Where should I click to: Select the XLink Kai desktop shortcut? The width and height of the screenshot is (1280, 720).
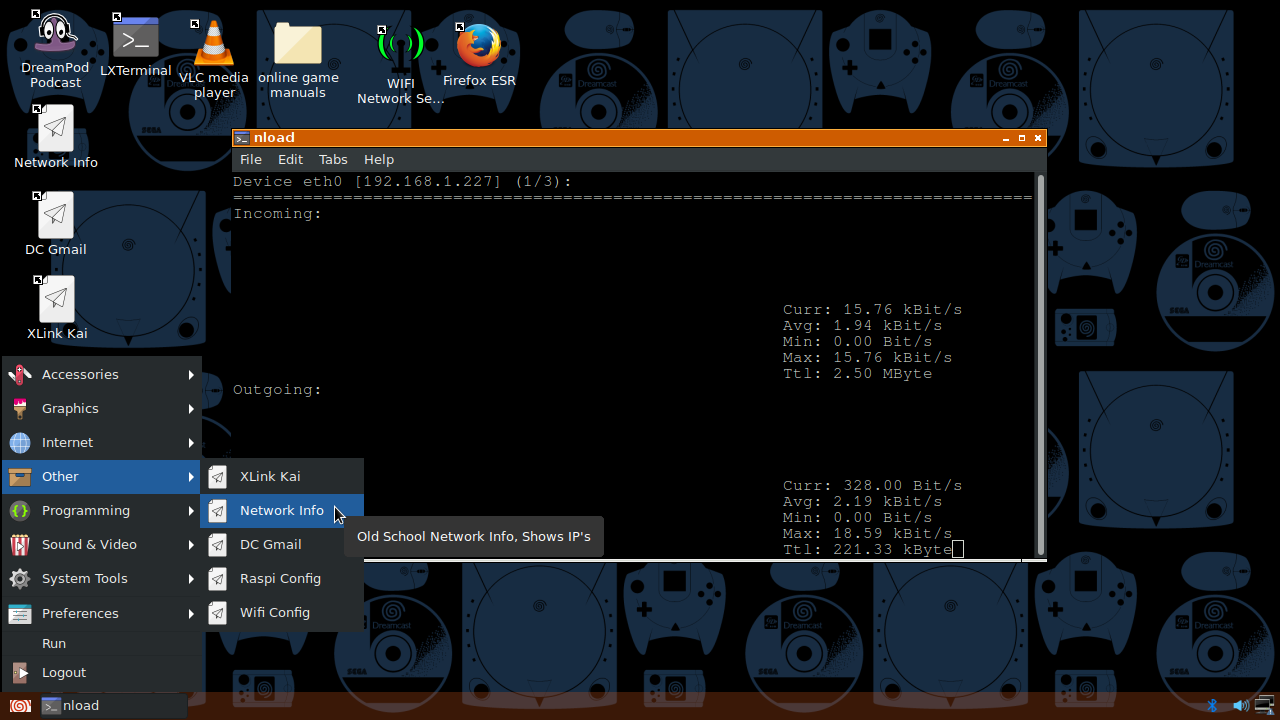(57, 308)
